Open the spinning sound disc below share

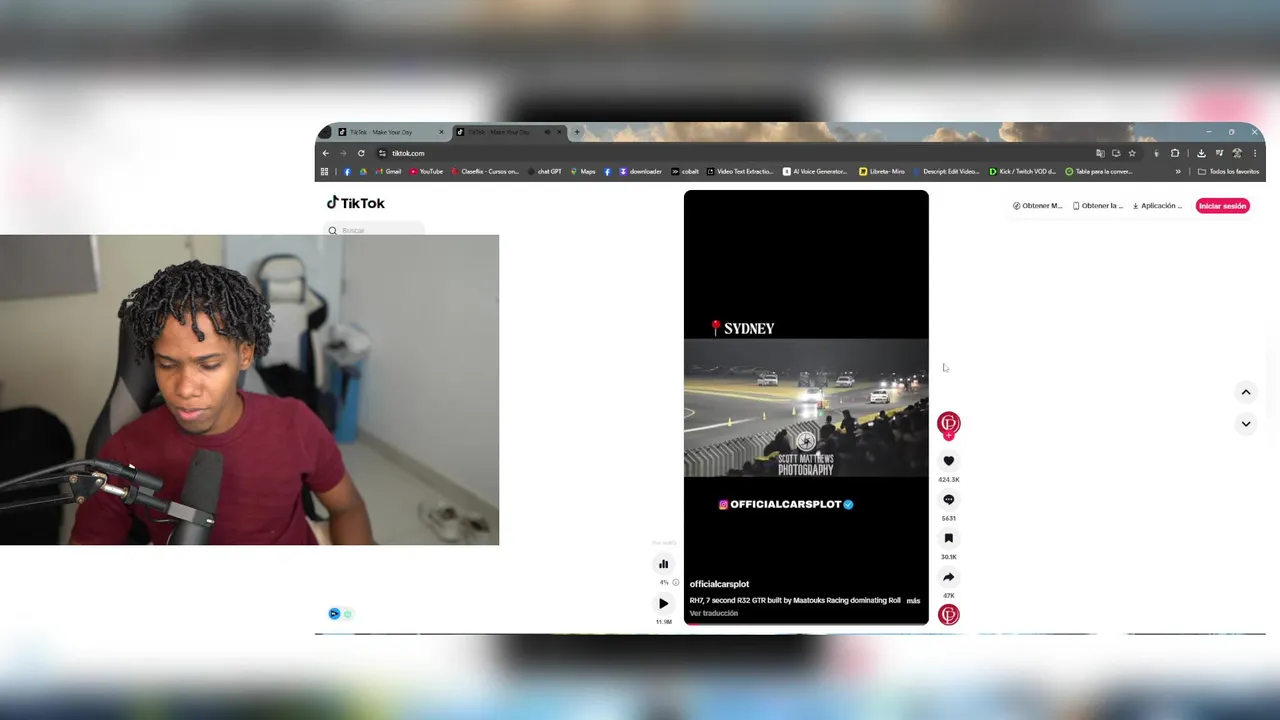[x=949, y=614]
